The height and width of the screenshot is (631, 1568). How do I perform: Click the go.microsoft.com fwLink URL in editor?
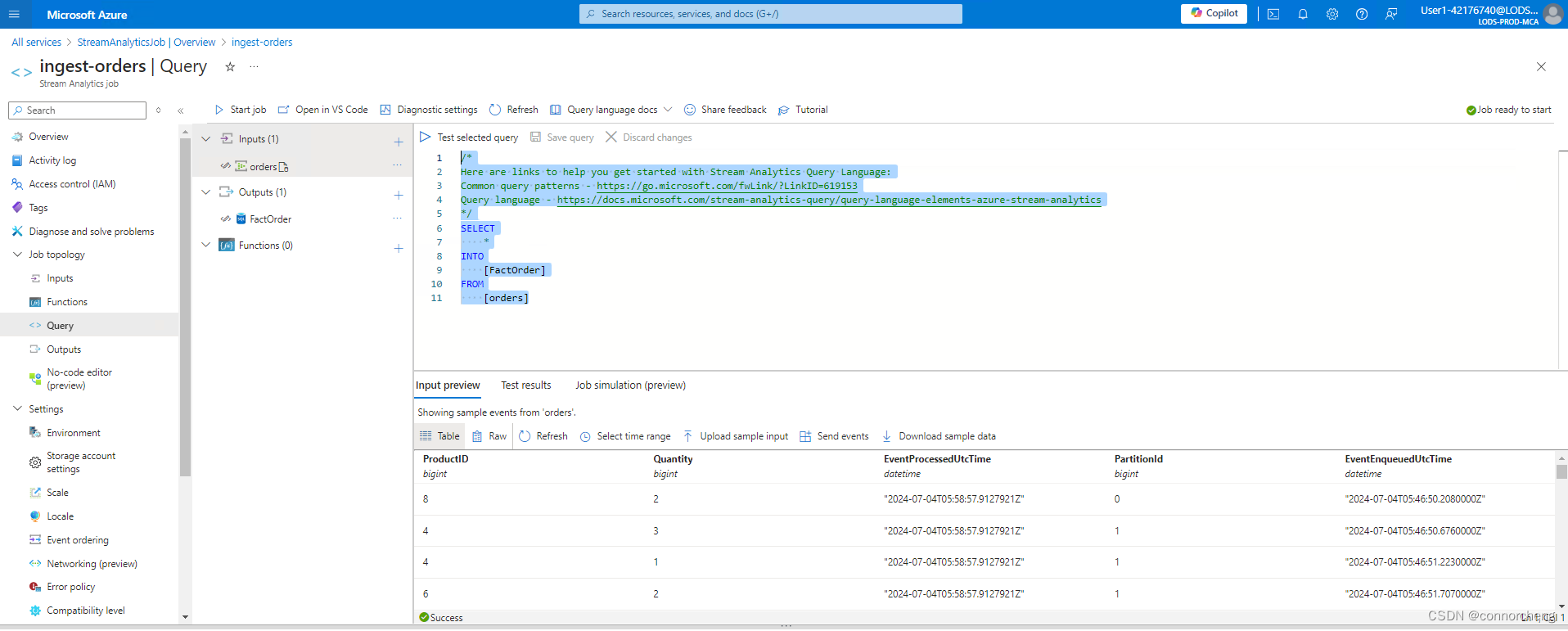point(727,186)
